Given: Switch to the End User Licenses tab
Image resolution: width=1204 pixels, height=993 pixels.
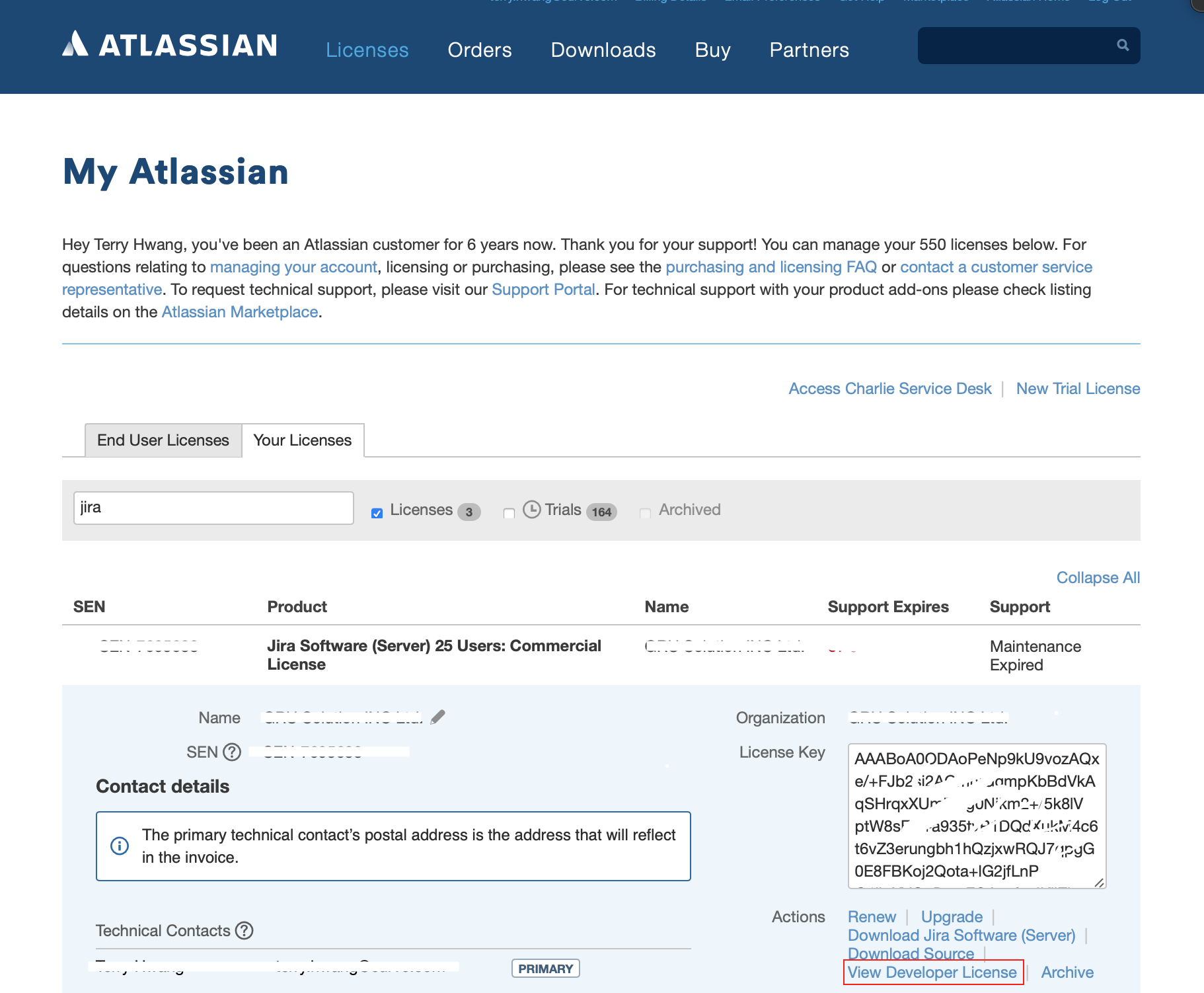Looking at the screenshot, I should point(163,440).
